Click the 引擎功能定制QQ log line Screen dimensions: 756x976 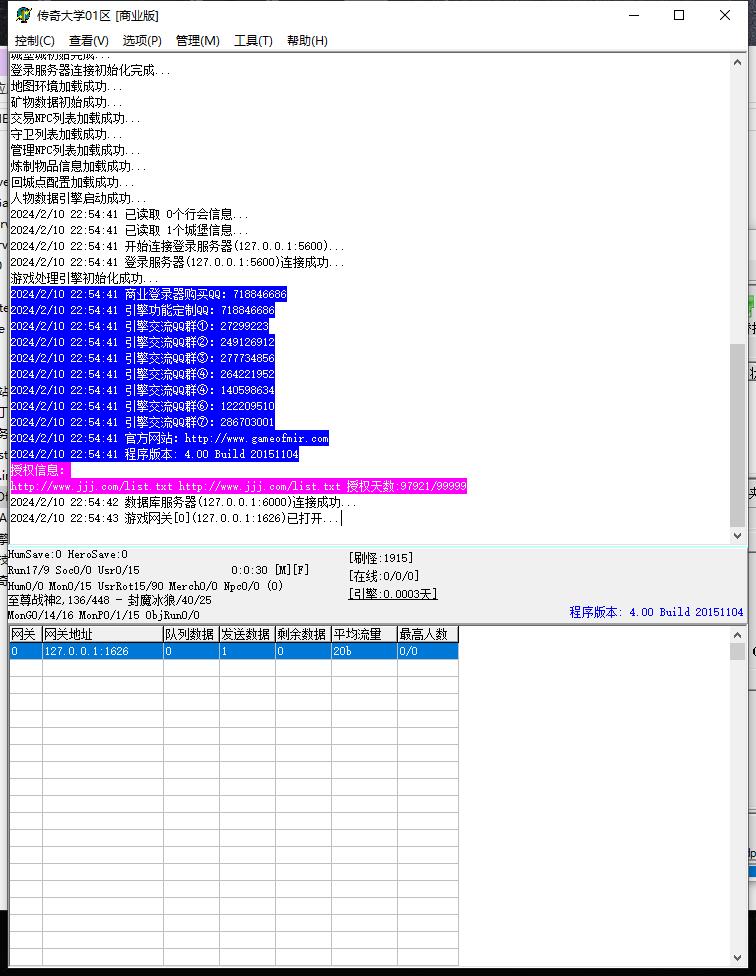[142, 310]
